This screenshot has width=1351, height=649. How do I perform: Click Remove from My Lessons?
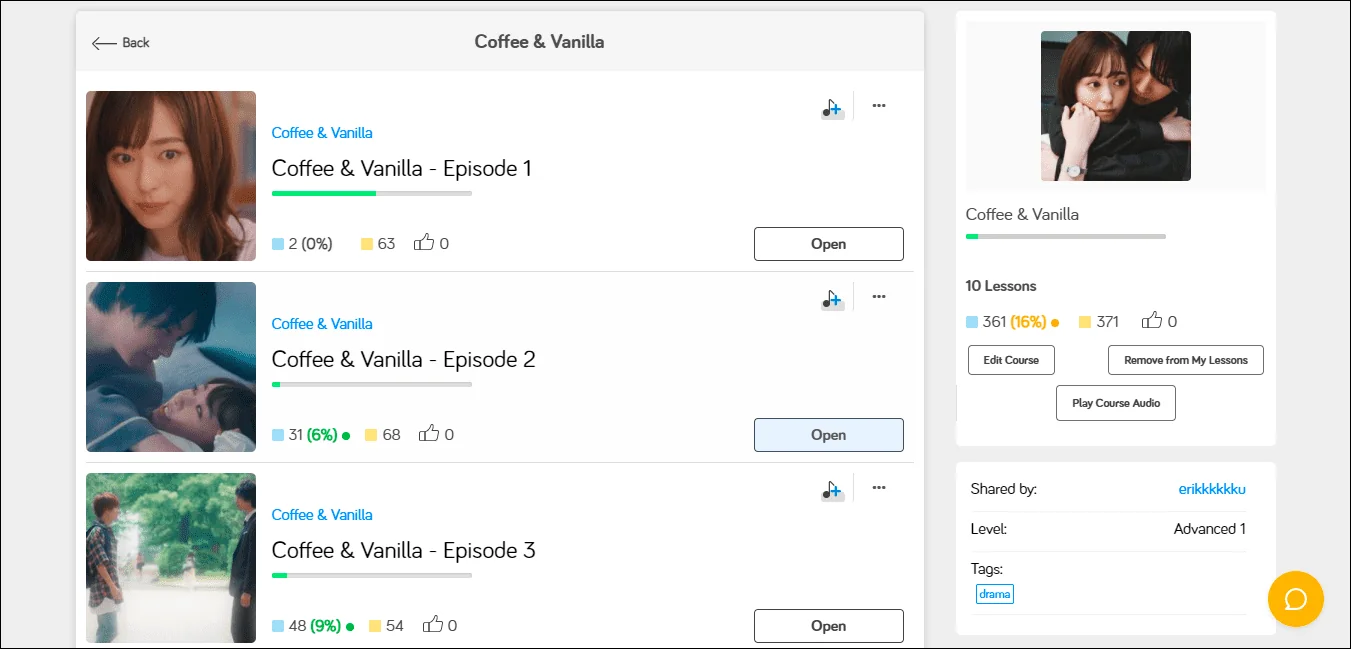point(1185,360)
